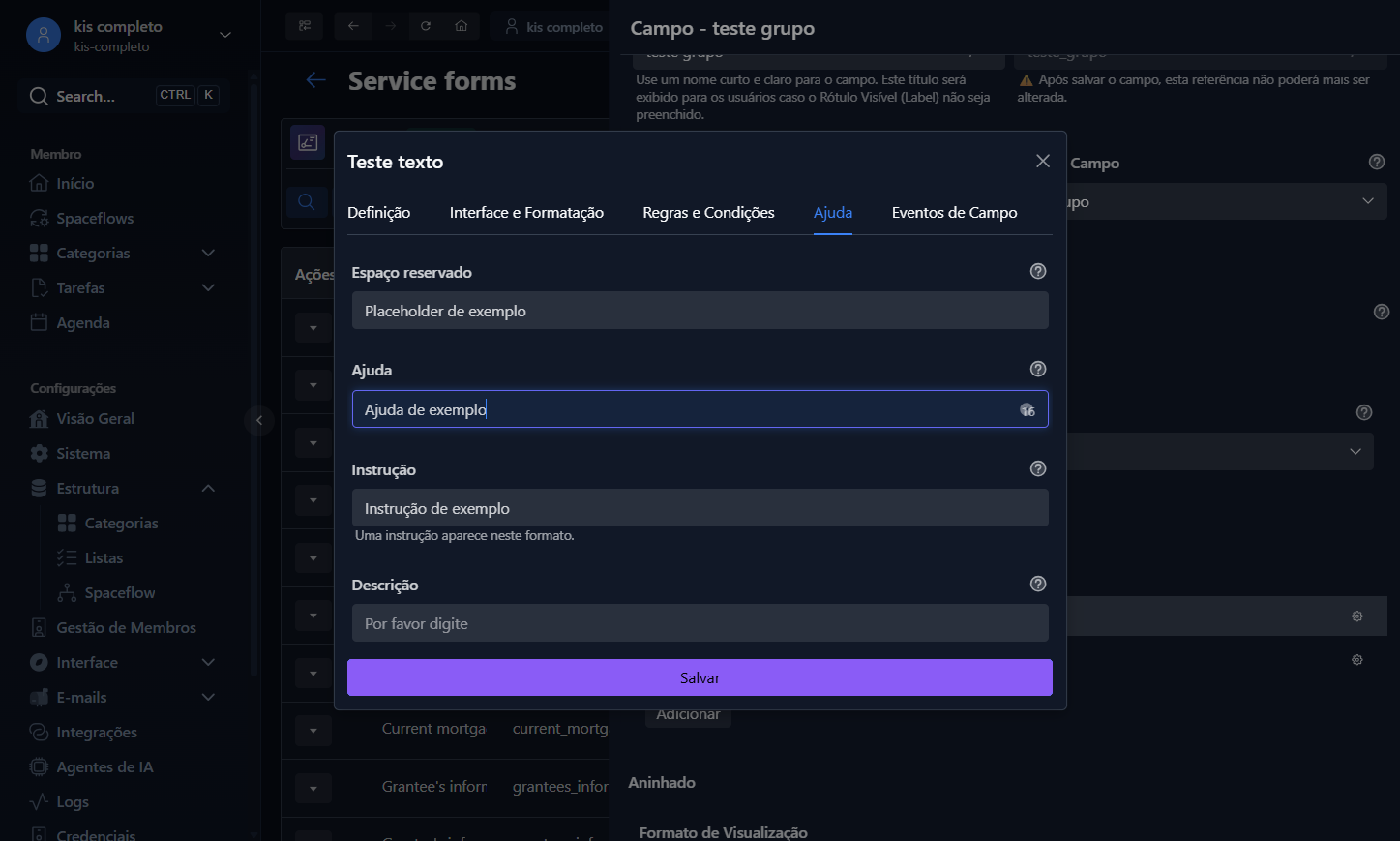
Task: Click the help icon beside Campo heading
Action: (1377, 162)
